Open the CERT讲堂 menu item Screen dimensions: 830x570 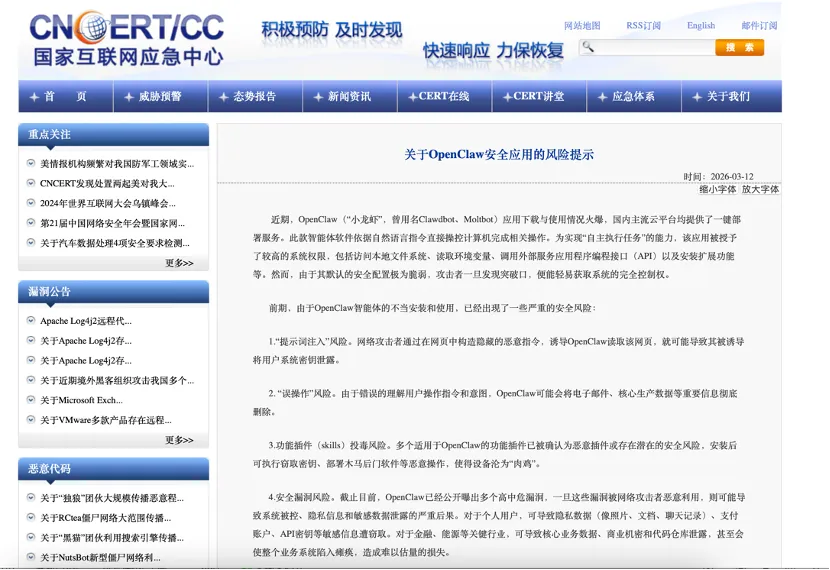click(x=539, y=96)
